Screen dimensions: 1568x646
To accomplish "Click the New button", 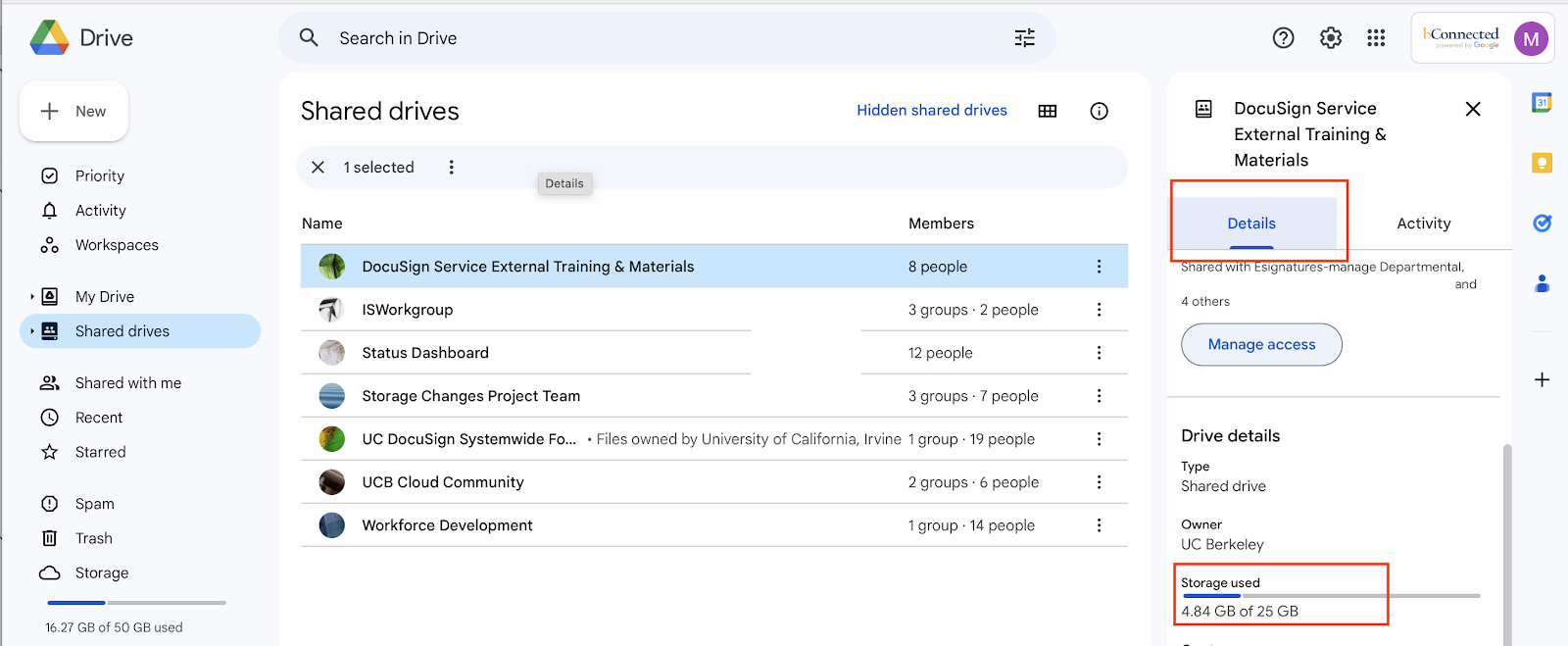I will pos(73,112).
